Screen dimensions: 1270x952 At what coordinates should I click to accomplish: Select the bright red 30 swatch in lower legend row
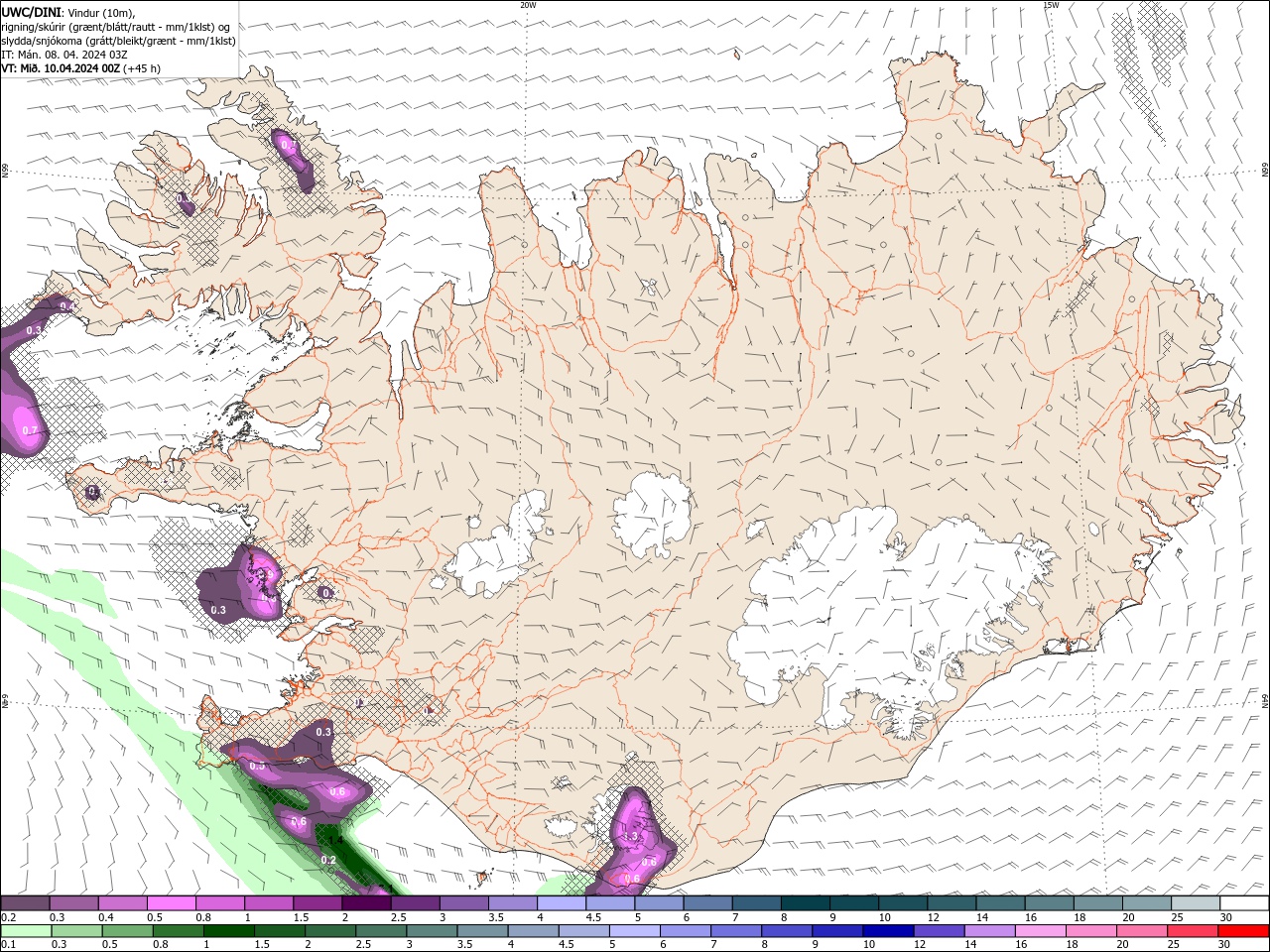pos(1244,931)
